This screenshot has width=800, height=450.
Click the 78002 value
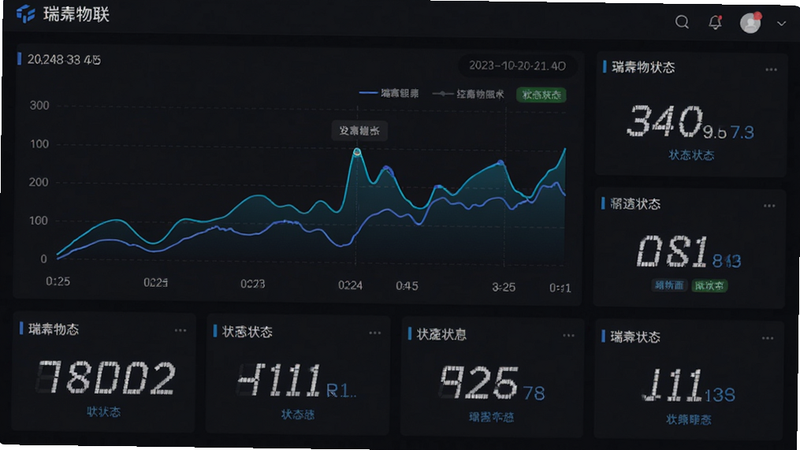106,378
